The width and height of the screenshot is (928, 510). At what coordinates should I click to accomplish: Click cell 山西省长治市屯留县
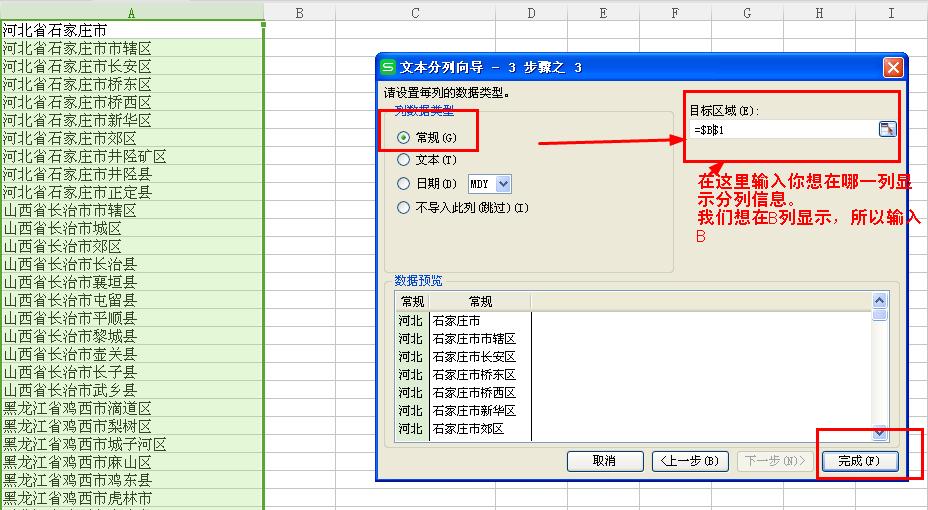pos(131,300)
